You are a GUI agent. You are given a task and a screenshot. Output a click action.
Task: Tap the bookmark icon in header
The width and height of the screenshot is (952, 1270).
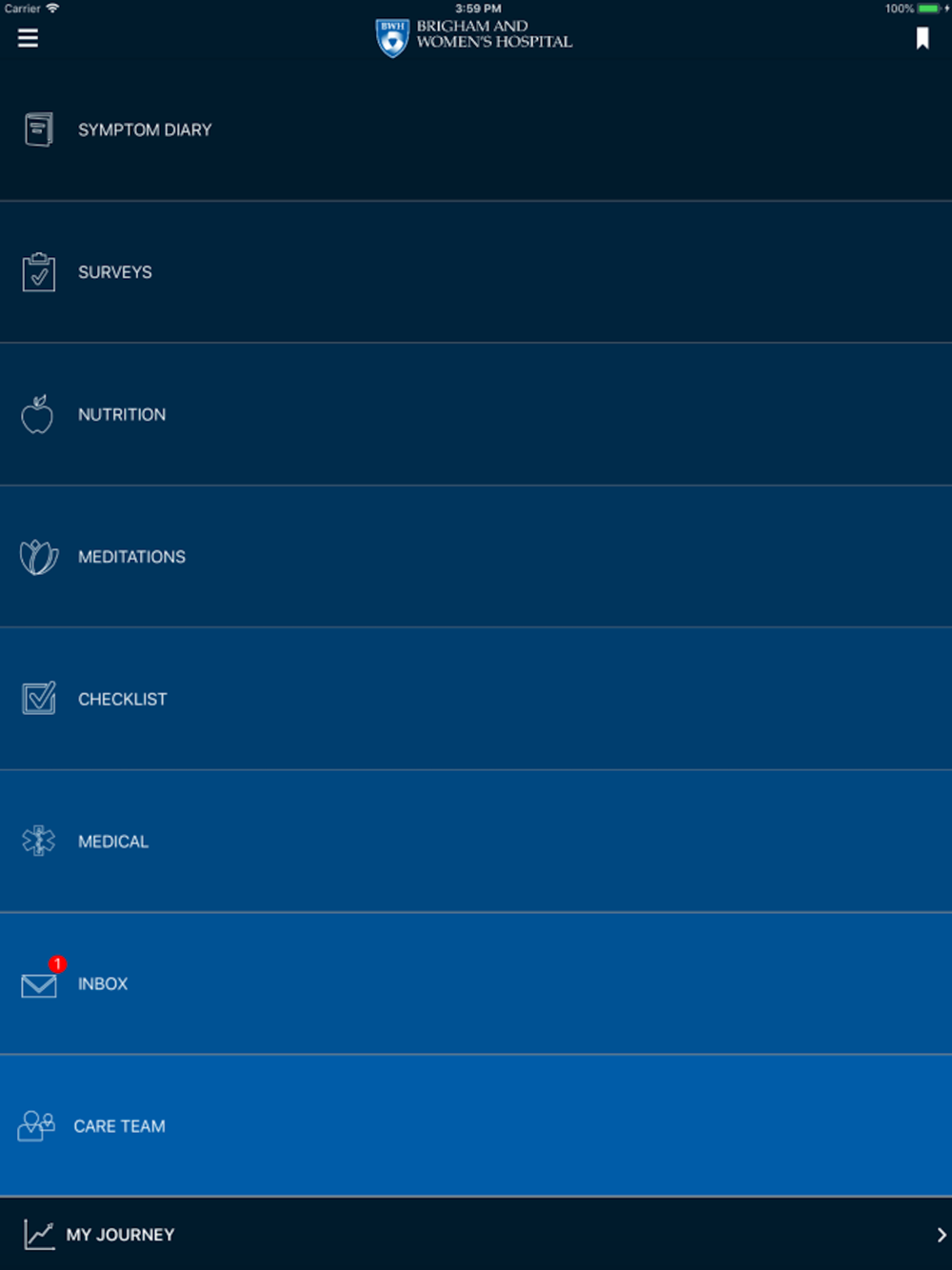click(922, 38)
